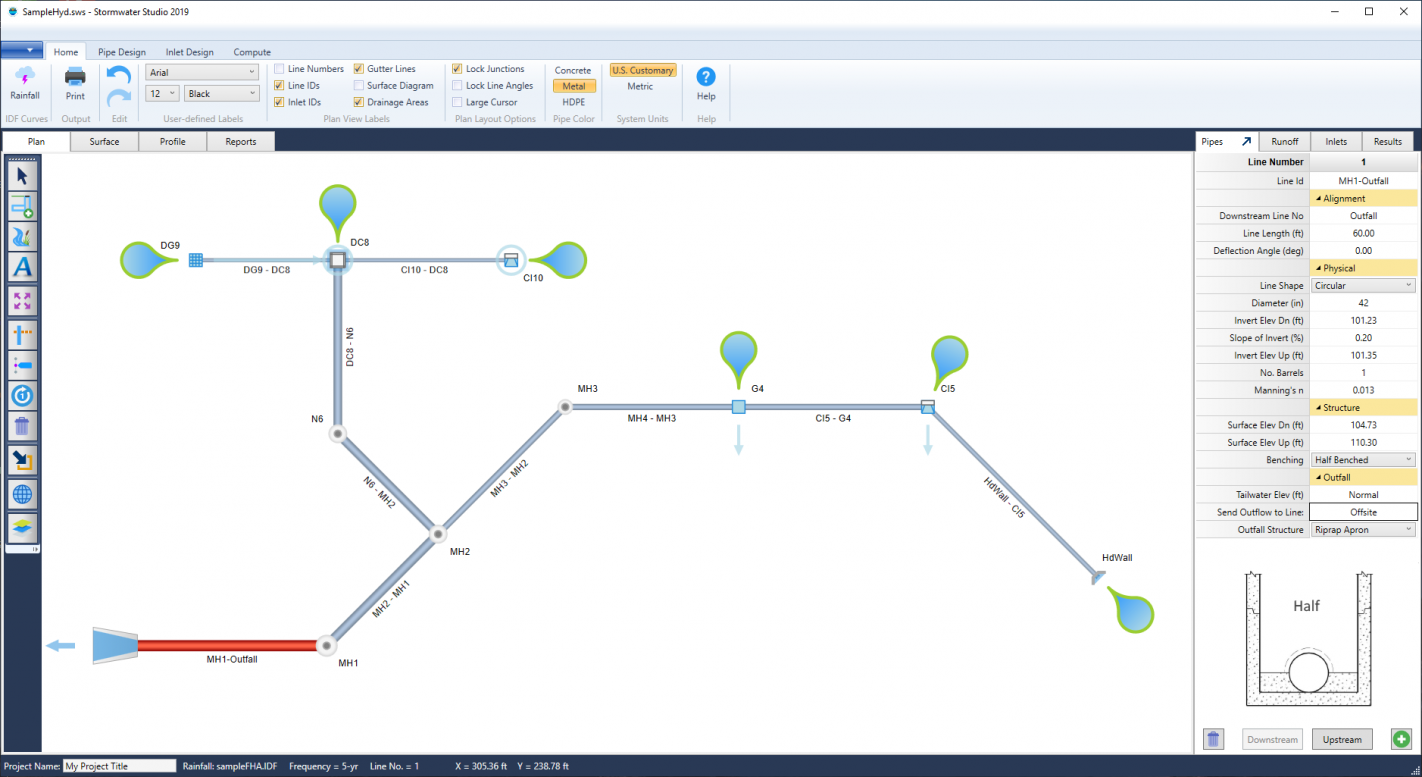The height and width of the screenshot is (777, 1422).
Task: Toggle the Inlet IDs checkbox
Action: pyautogui.click(x=279, y=102)
